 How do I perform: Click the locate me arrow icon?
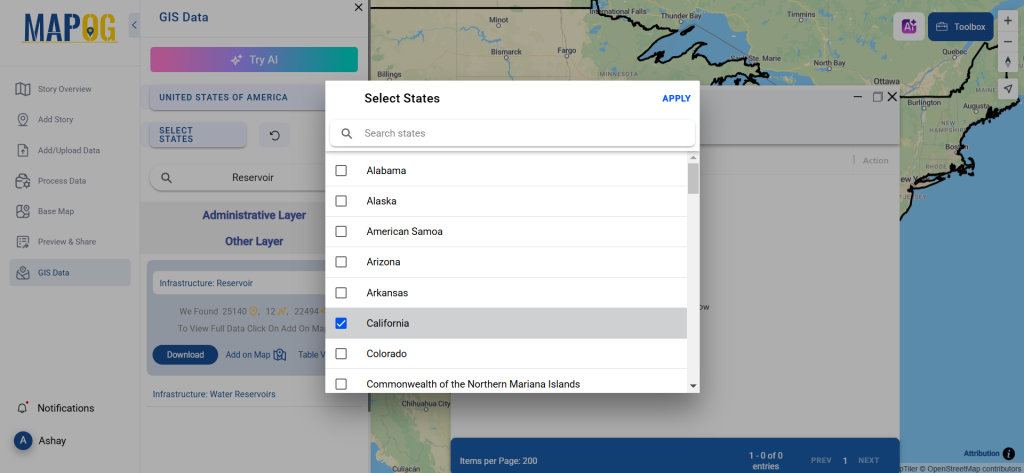(1007, 88)
